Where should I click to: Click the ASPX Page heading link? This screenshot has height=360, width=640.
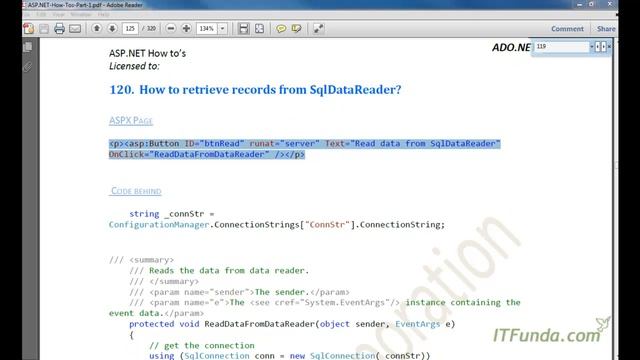point(131,120)
